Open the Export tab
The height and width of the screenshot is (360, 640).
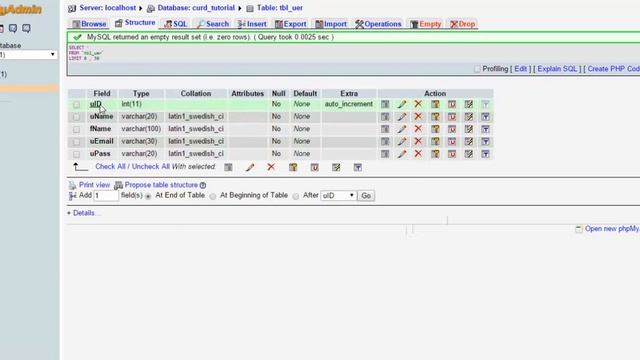291,24
